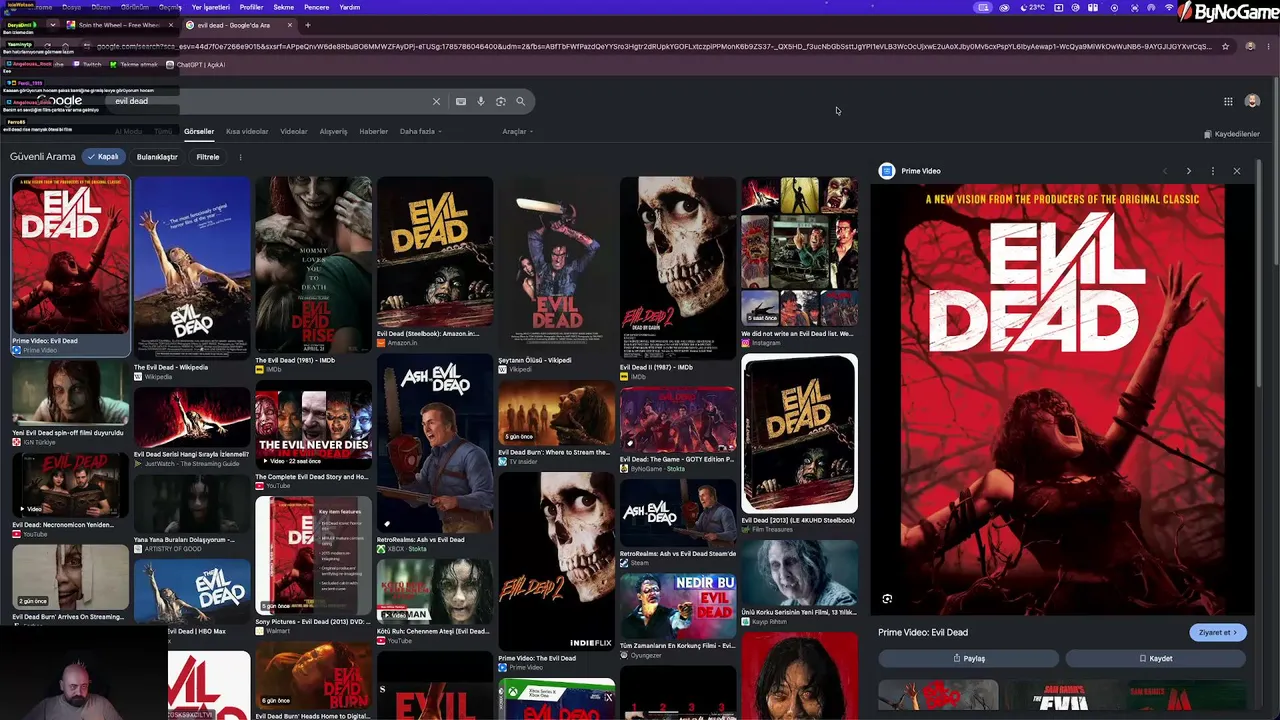
Task: Open the Twitch bookmark
Action: coord(86,65)
